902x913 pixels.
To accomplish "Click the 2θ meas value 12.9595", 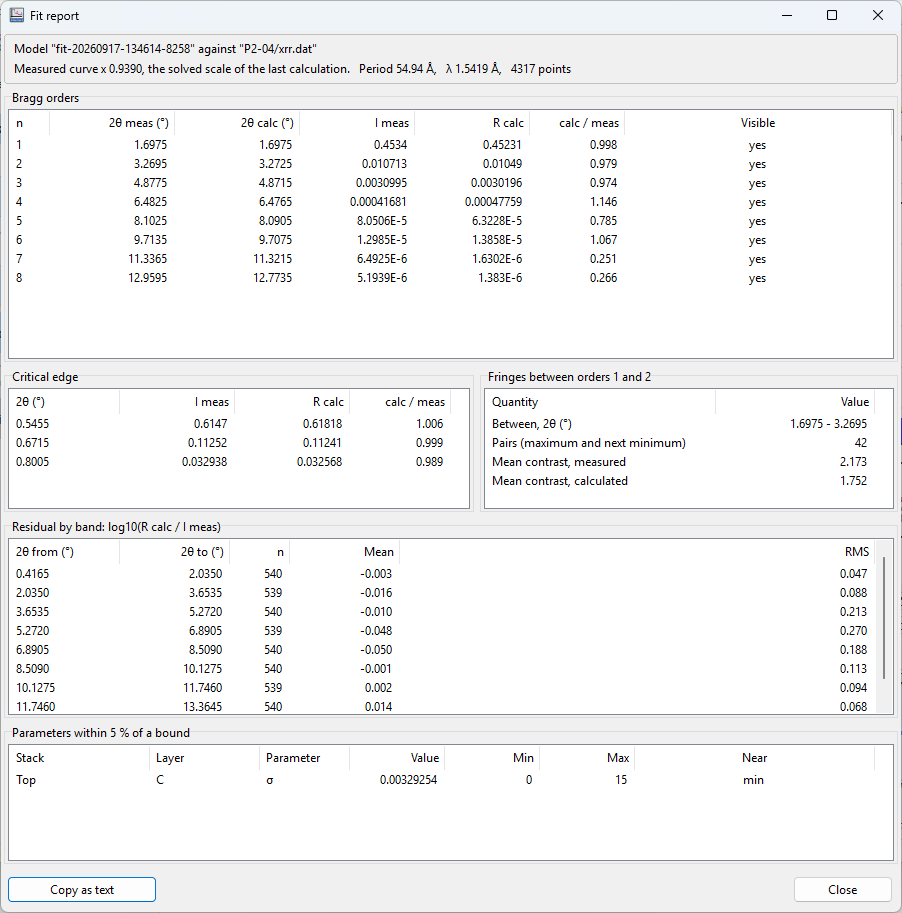I will [x=147, y=278].
